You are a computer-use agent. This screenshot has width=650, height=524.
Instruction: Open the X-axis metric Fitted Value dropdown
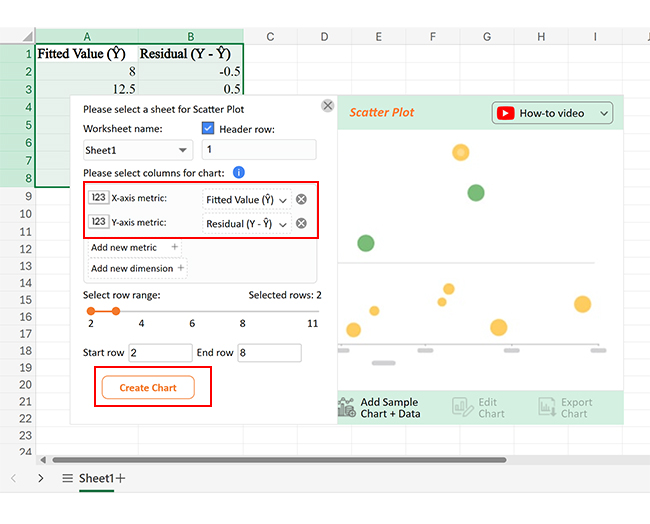tap(247, 200)
